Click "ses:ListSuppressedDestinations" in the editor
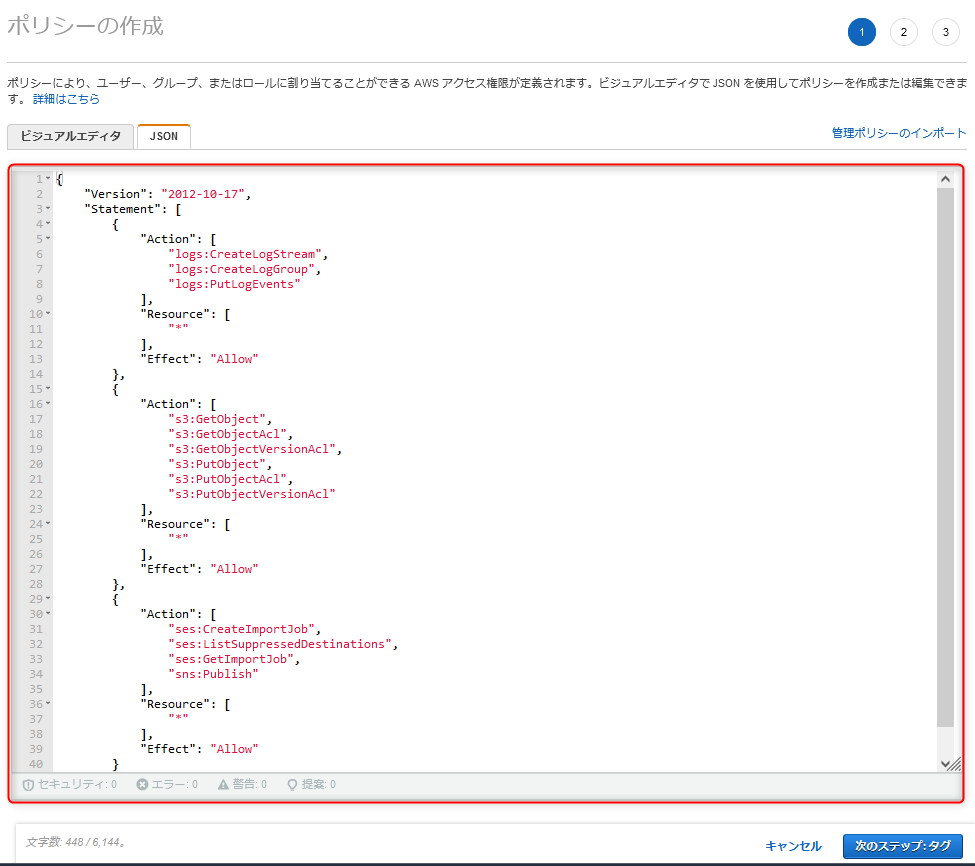Viewport: 975px width, 866px height. (x=280, y=644)
